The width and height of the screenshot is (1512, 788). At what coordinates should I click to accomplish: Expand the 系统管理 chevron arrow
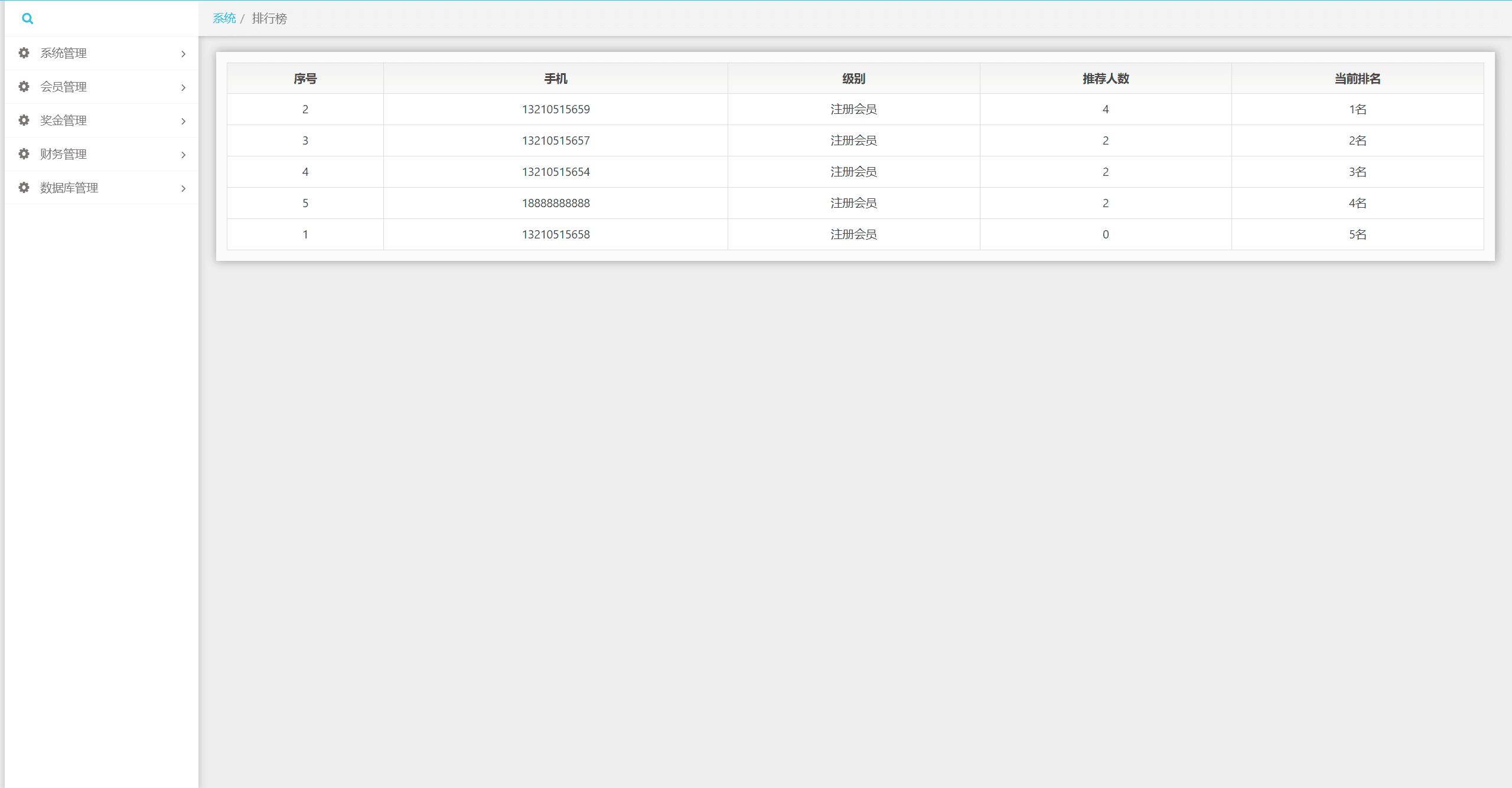point(183,54)
